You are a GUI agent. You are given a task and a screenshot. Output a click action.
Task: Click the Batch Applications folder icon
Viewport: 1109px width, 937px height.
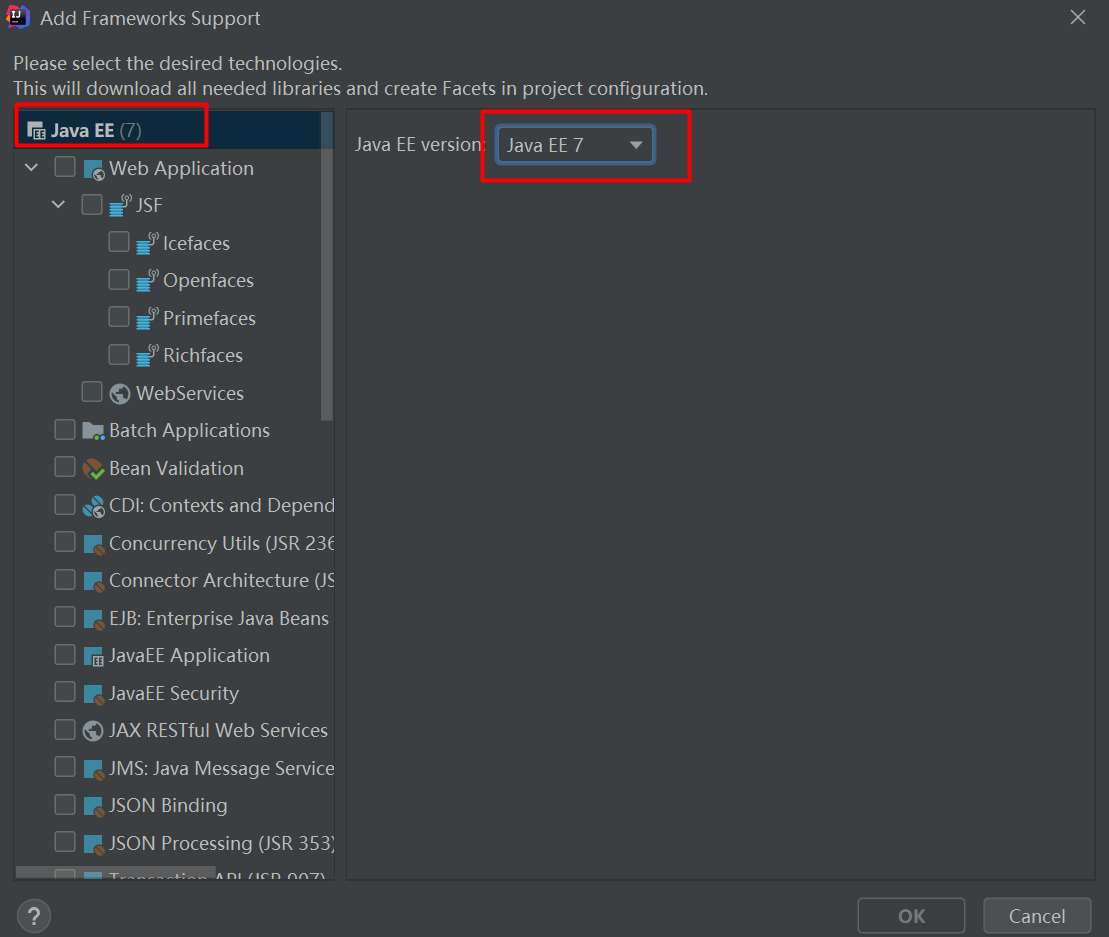(x=93, y=431)
